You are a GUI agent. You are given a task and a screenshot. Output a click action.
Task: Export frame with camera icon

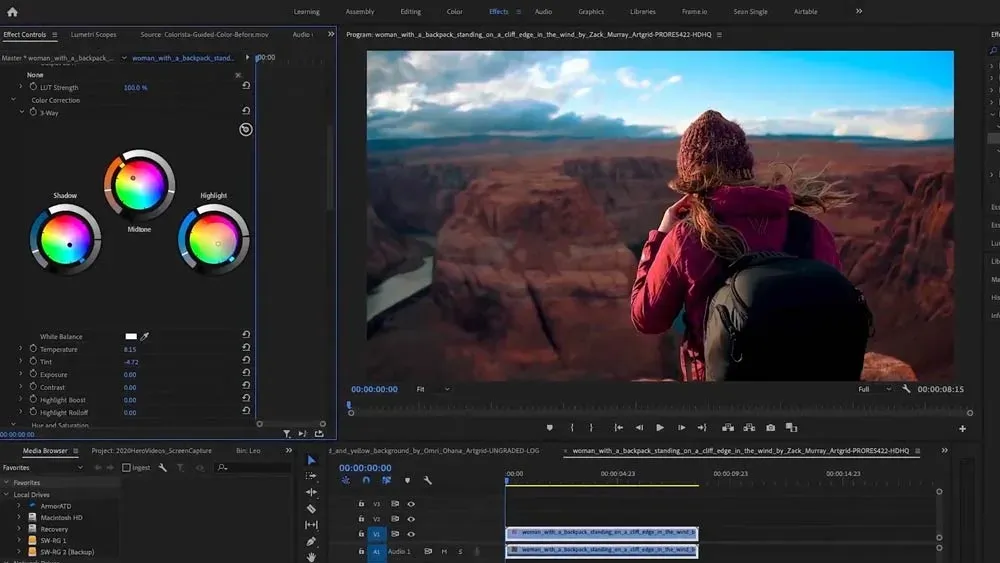pos(770,428)
